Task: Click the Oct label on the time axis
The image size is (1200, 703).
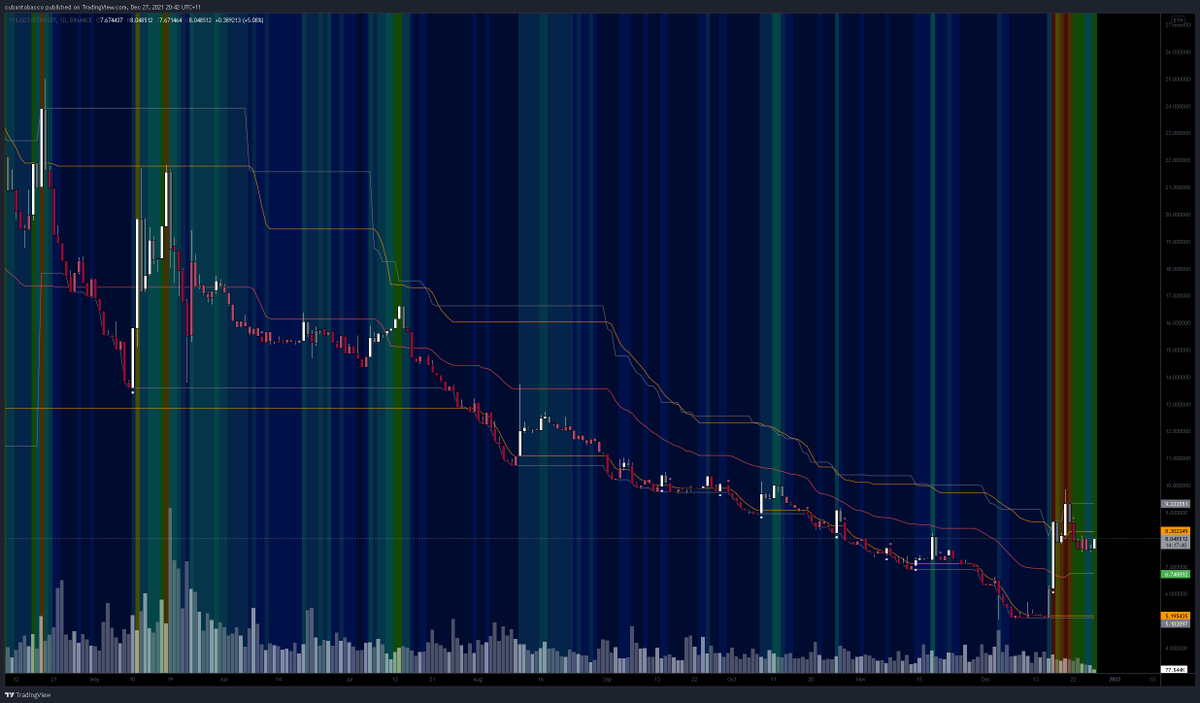Action: (x=732, y=680)
